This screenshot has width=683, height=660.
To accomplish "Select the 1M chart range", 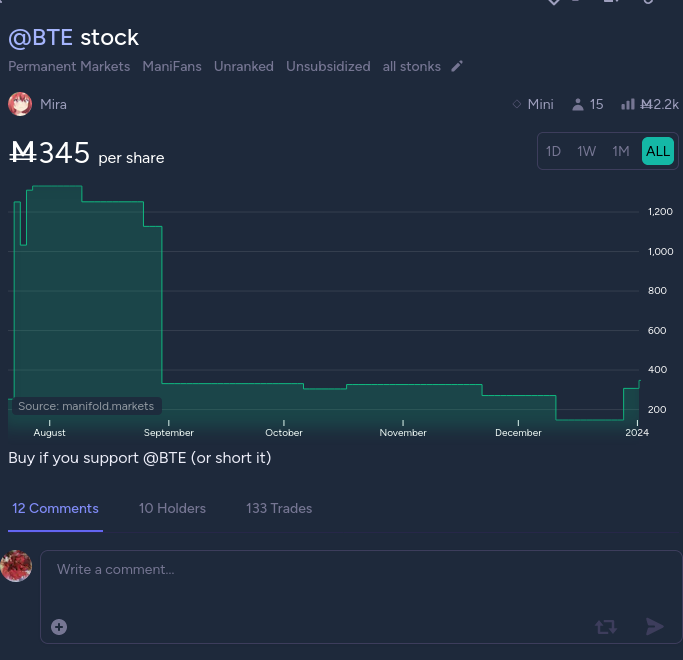I will [621, 151].
